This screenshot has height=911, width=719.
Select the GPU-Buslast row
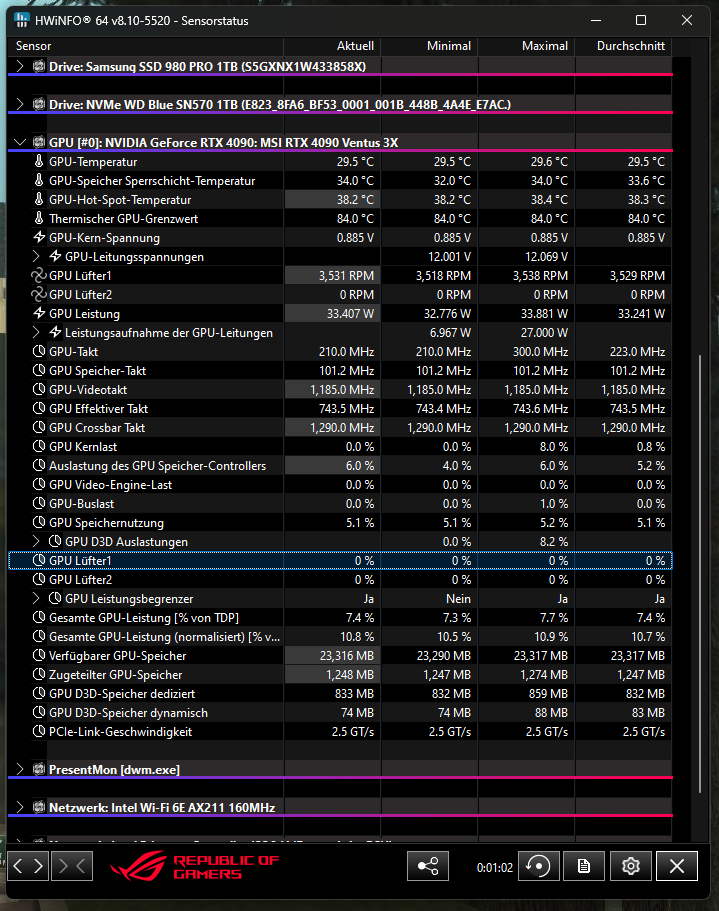tap(340, 504)
